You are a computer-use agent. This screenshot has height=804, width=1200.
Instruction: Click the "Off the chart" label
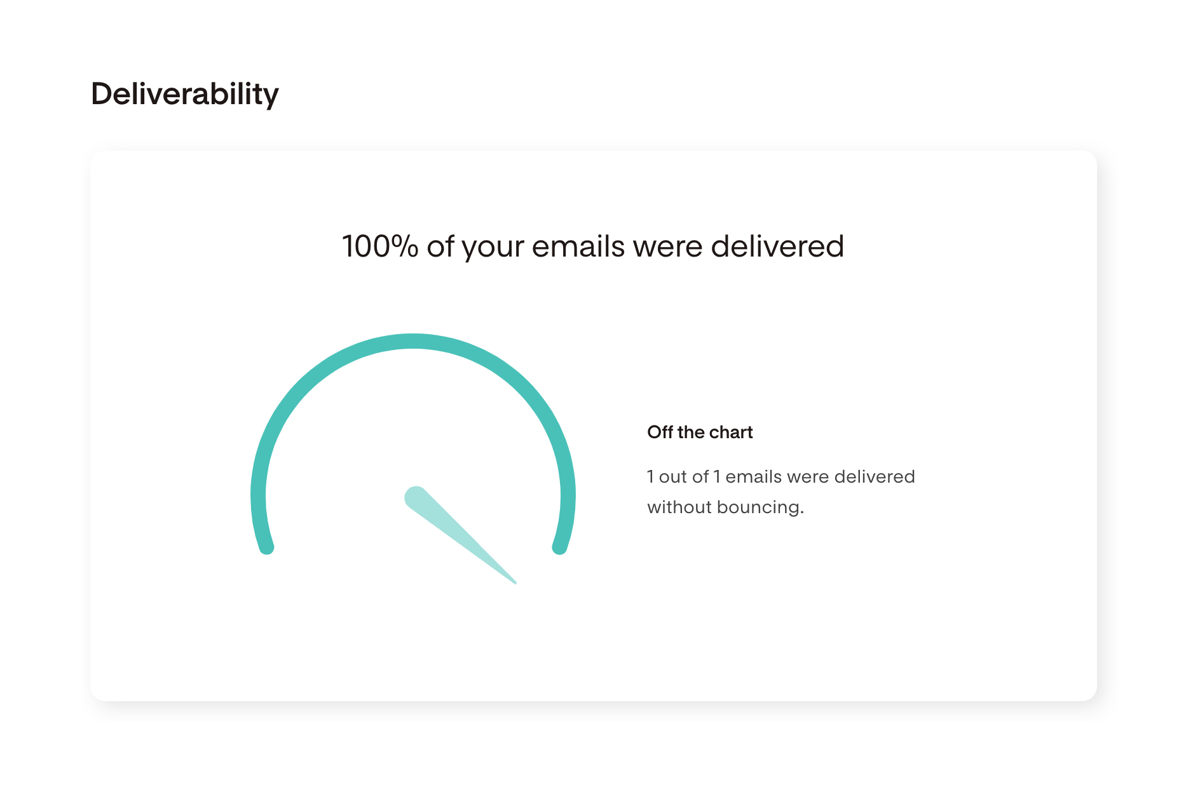(699, 432)
